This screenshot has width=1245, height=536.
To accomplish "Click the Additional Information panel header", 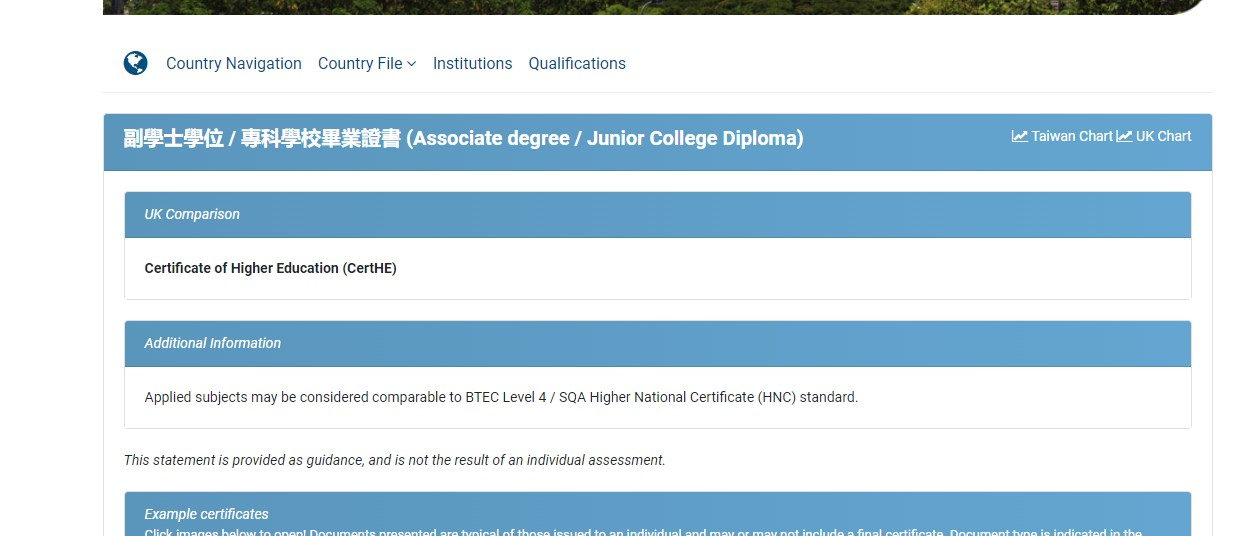I will click(x=658, y=343).
